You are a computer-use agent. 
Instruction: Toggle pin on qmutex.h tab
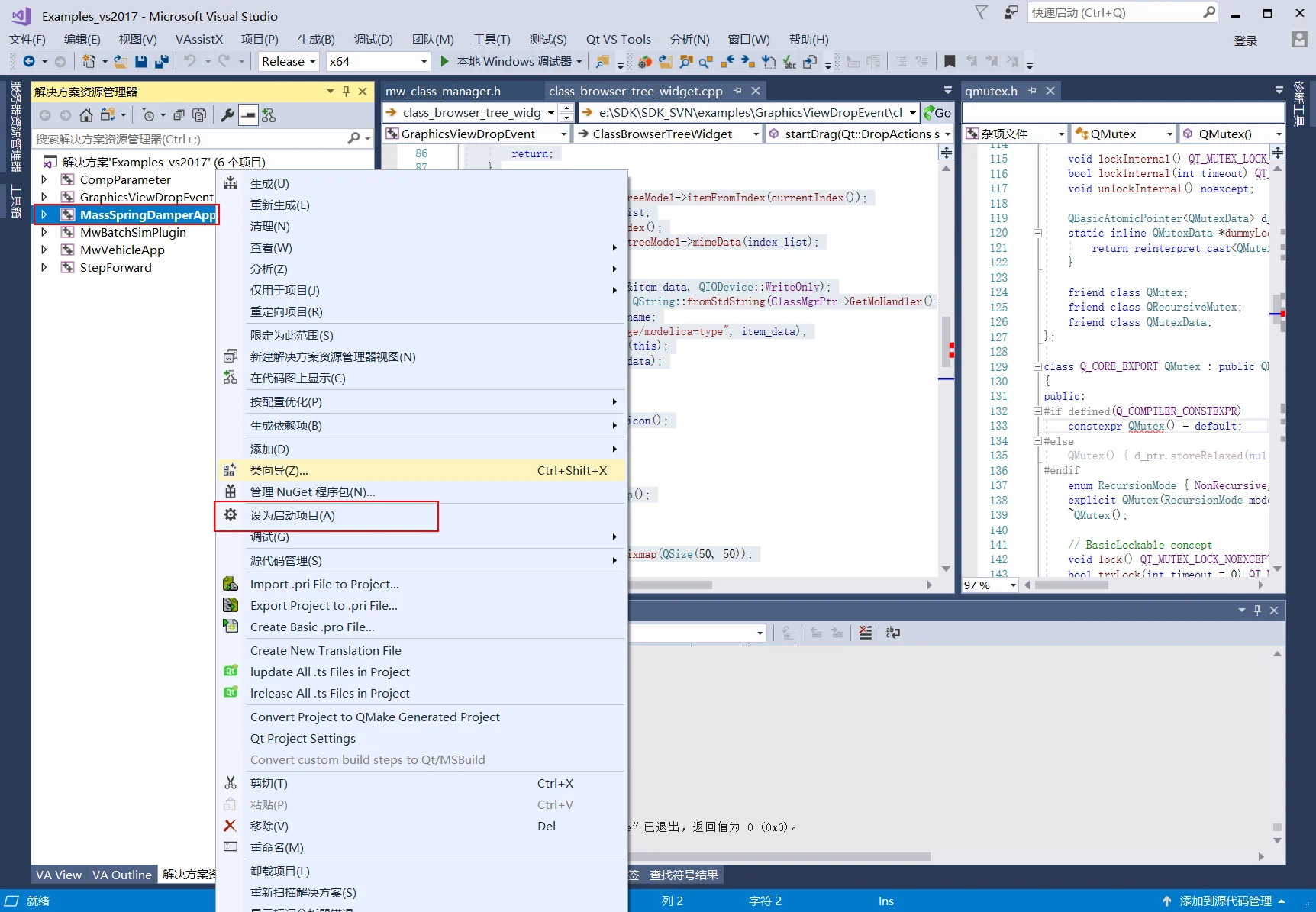(x=1032, y=91)
